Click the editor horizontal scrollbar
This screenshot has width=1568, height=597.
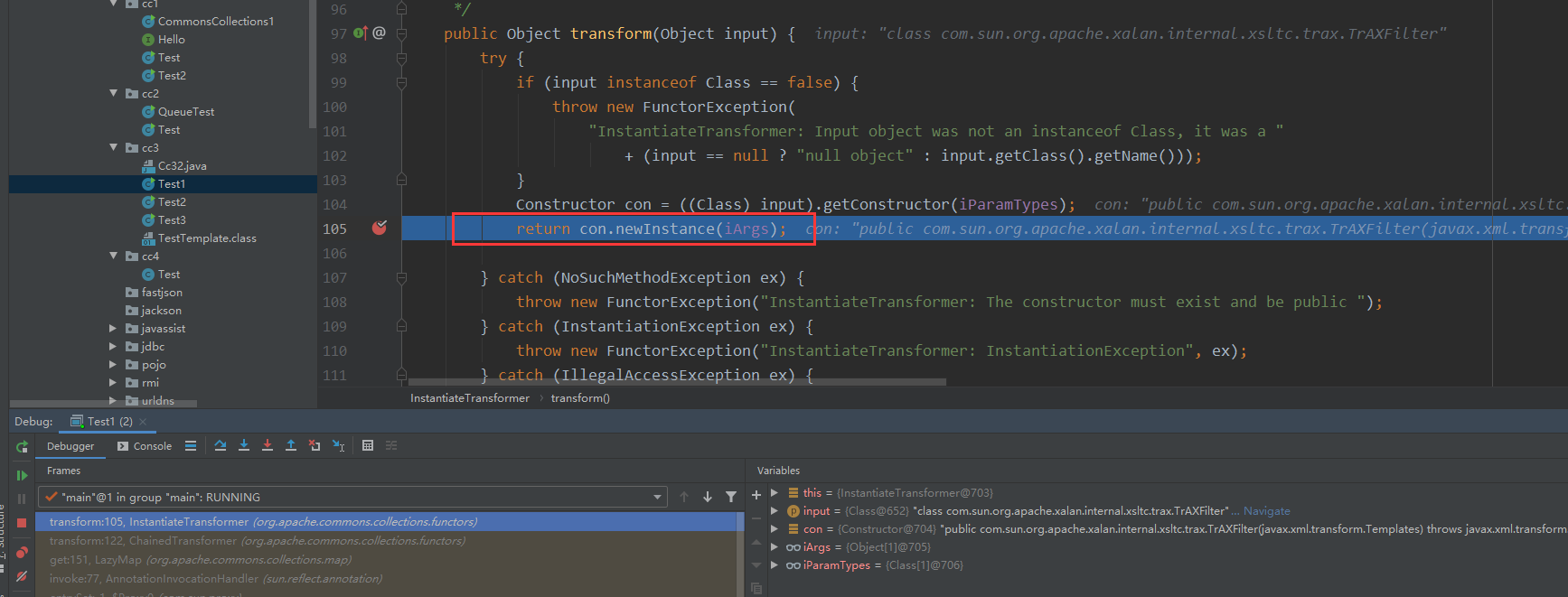[676, 382]
